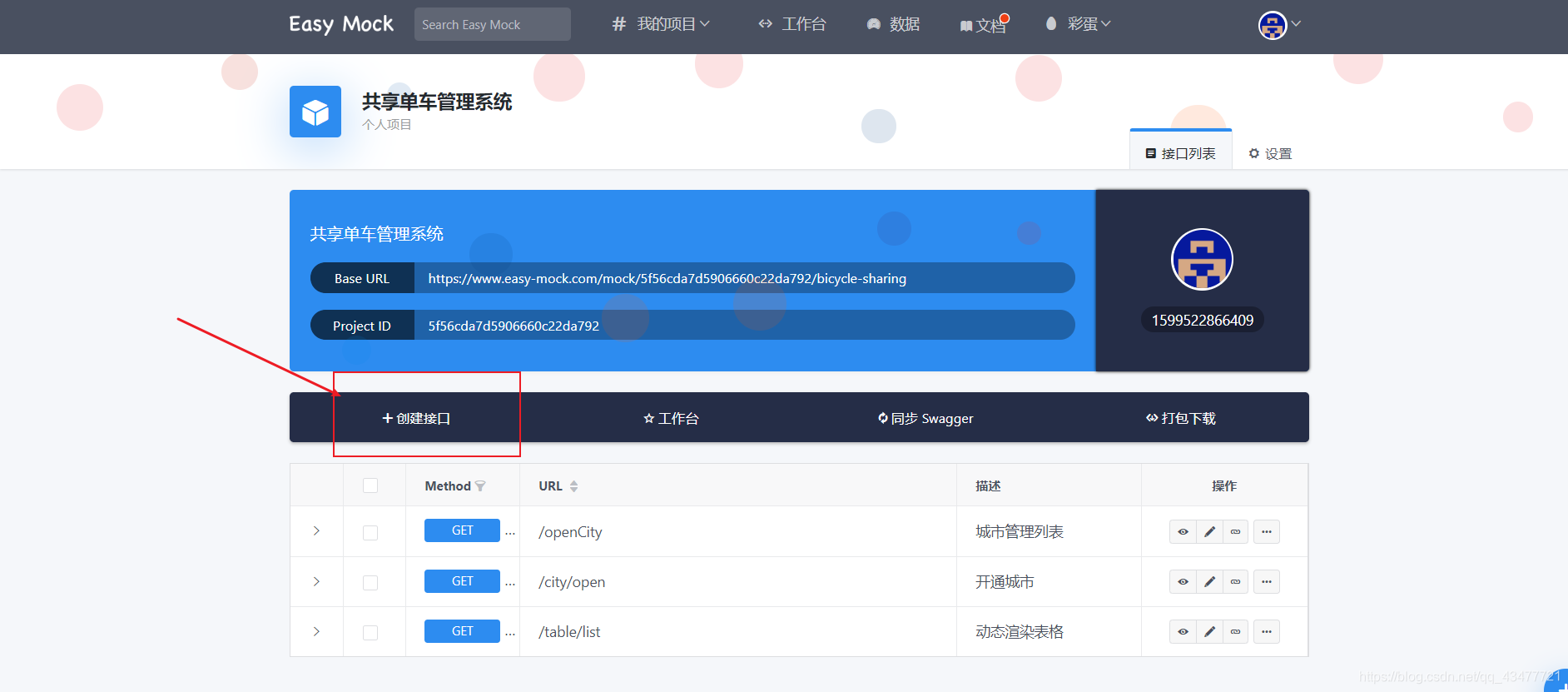
Task: Open more actions for /table/list row
Action: (1267, 631)
